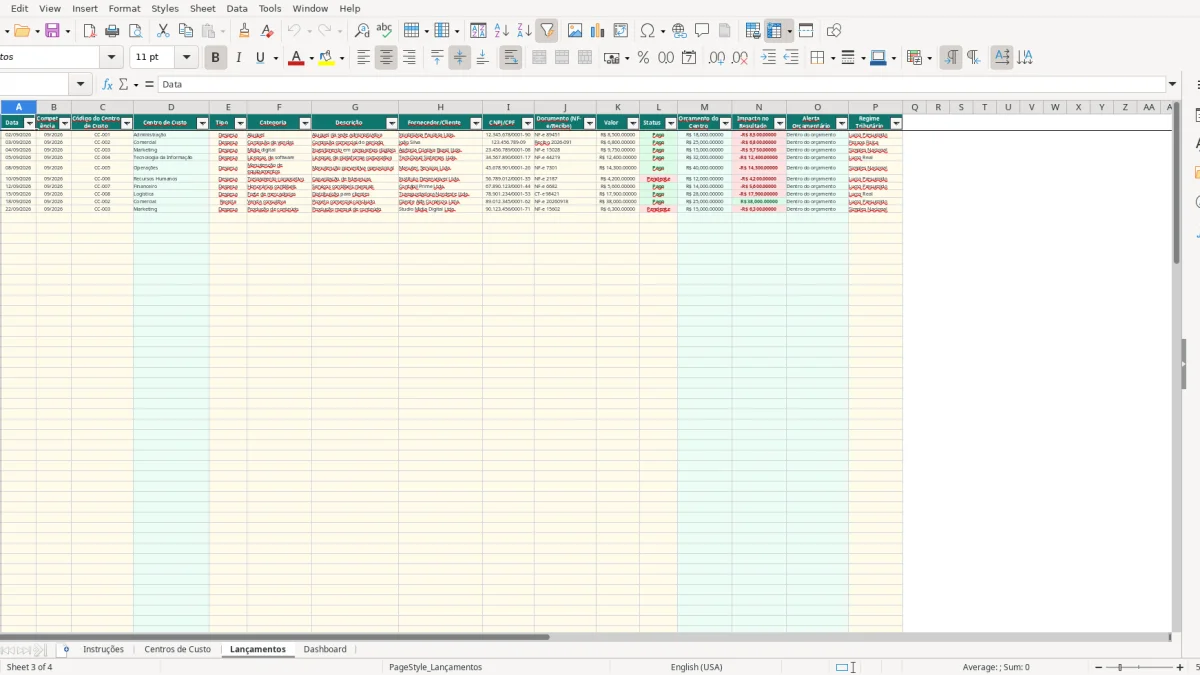Apply the yellow background highlight color
1200x675 pixels.
tap(326, 58)
